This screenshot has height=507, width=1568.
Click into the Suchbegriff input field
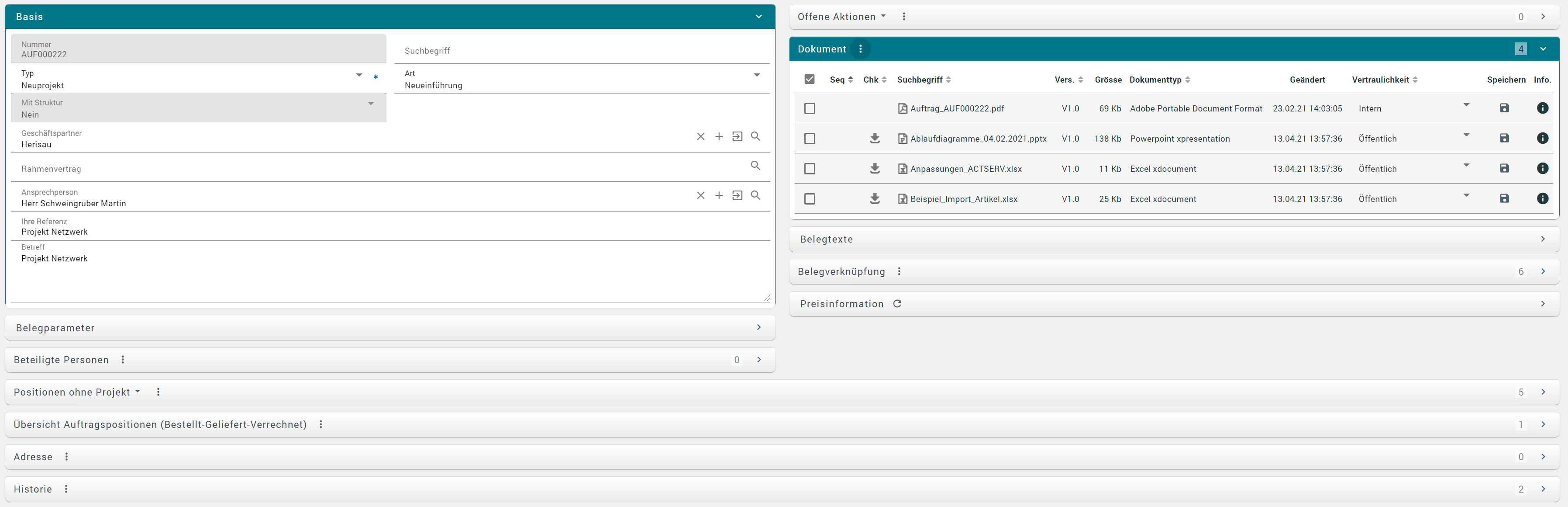point(581,51)
